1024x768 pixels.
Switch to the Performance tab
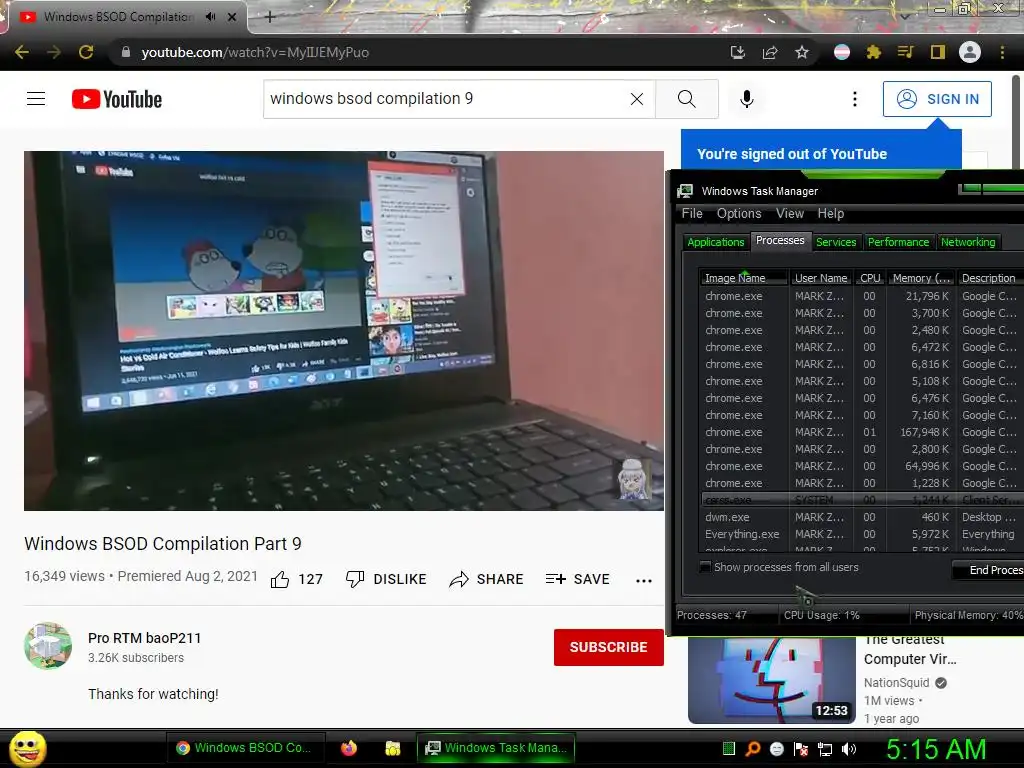coord(898,242)
